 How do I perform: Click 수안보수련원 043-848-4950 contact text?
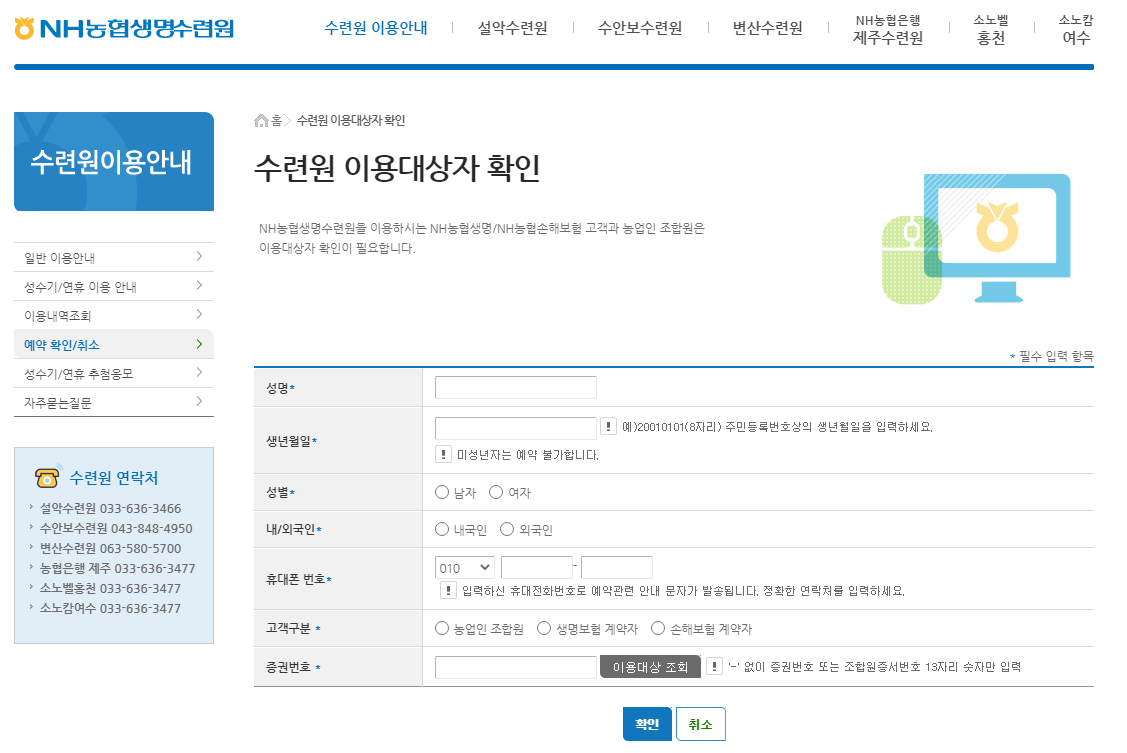tap(116, 528)
